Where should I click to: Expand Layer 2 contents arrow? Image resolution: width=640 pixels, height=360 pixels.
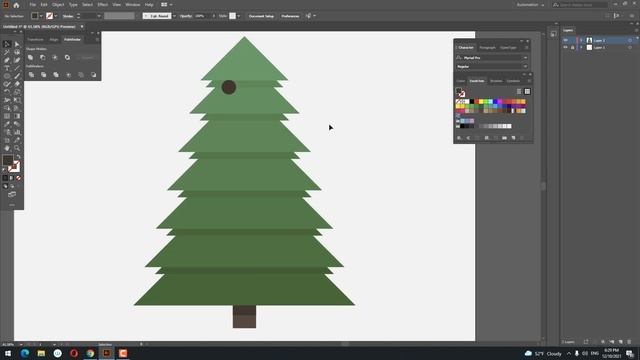[x=582, y=40]
